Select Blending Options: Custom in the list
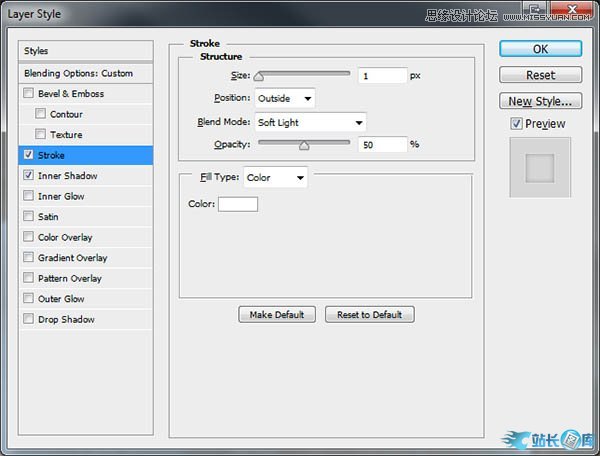600x456 pixels. pyautogui.click(x=86, y=73)
